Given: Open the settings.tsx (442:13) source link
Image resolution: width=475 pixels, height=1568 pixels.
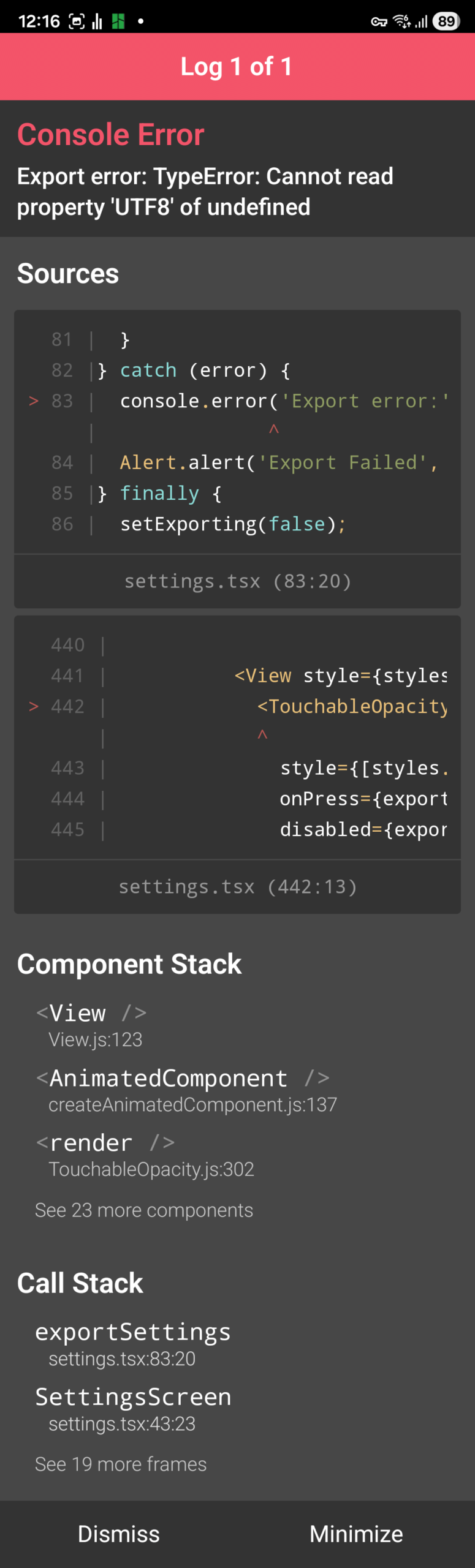Looking at the screenshot, I should pos(237,886).
